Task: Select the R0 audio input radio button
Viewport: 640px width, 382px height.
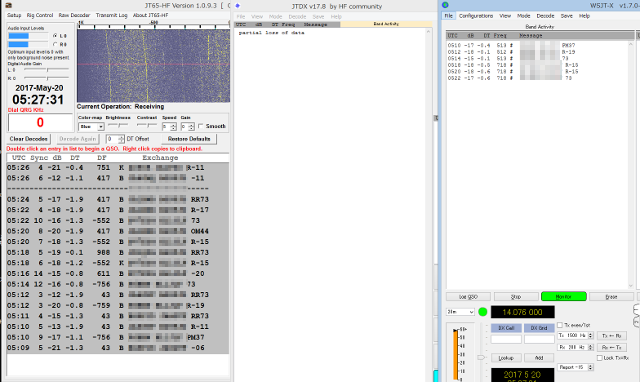Action: (55, 44)
